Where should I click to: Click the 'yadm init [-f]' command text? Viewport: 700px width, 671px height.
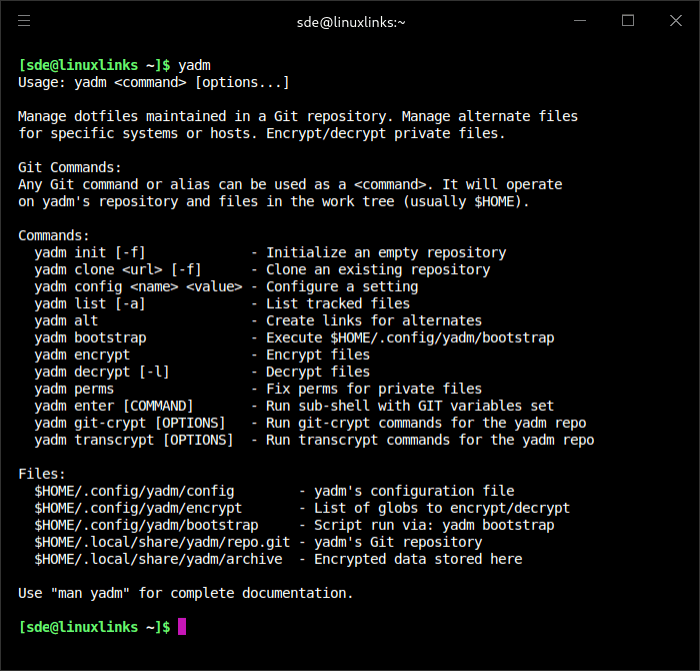[90, 253]
